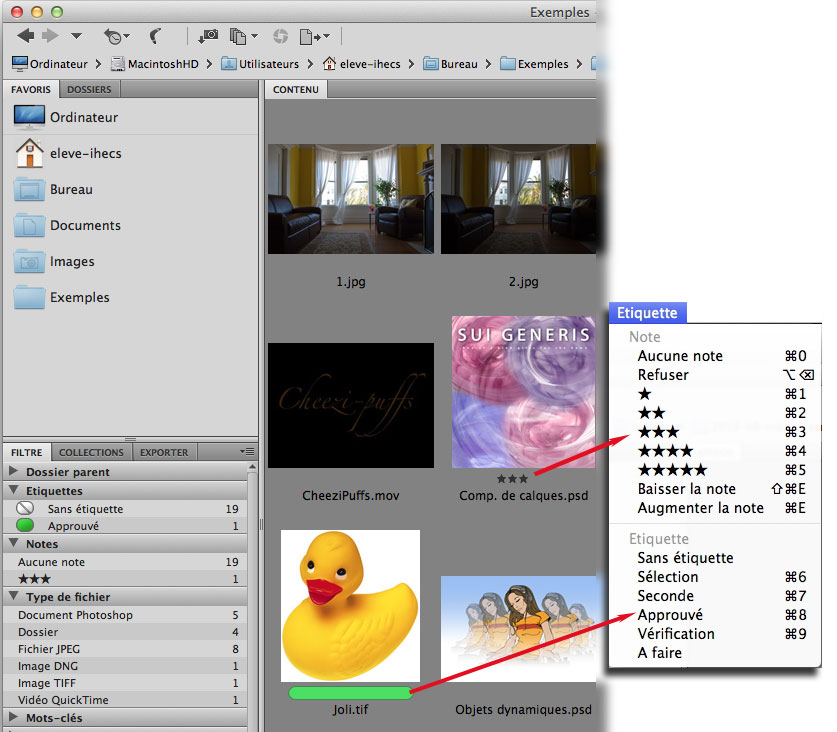Open the recent files clock icon
Viewport: 837px width, 732px height.
tap(115, 36)
